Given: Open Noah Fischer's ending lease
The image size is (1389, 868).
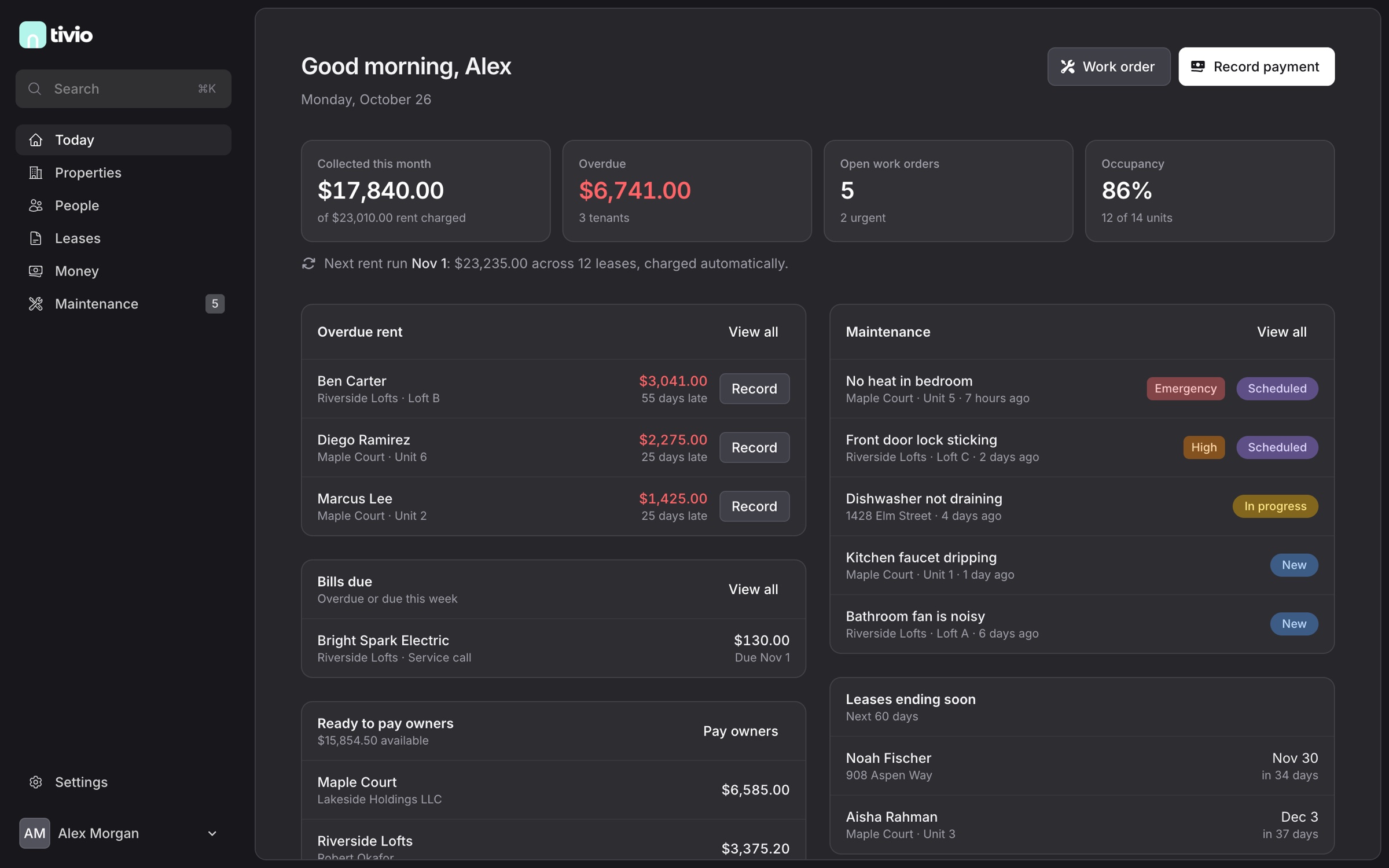Looking at the screenshot, I should pyautogui.click(x=1082, y=766).
